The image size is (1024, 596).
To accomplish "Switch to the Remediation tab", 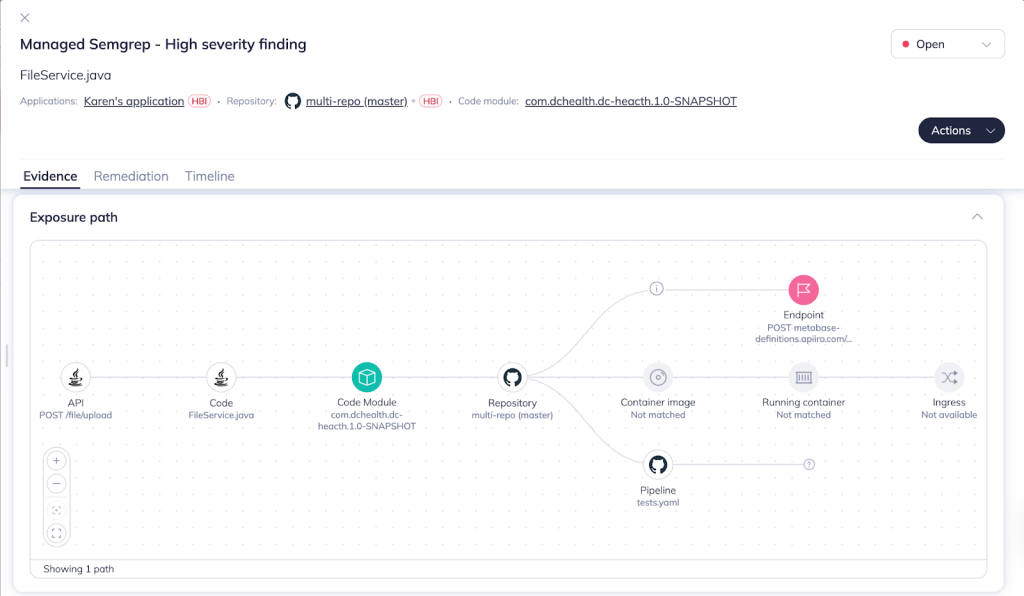I will tap(131, 176).
